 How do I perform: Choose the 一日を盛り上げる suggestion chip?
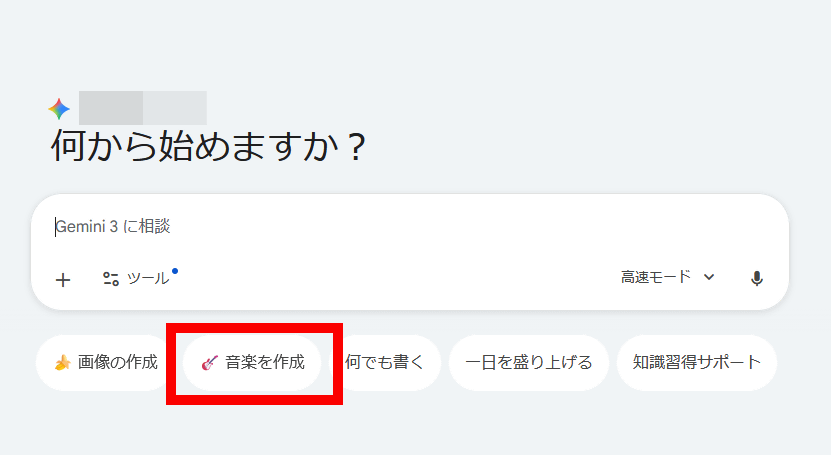(529, 363)
